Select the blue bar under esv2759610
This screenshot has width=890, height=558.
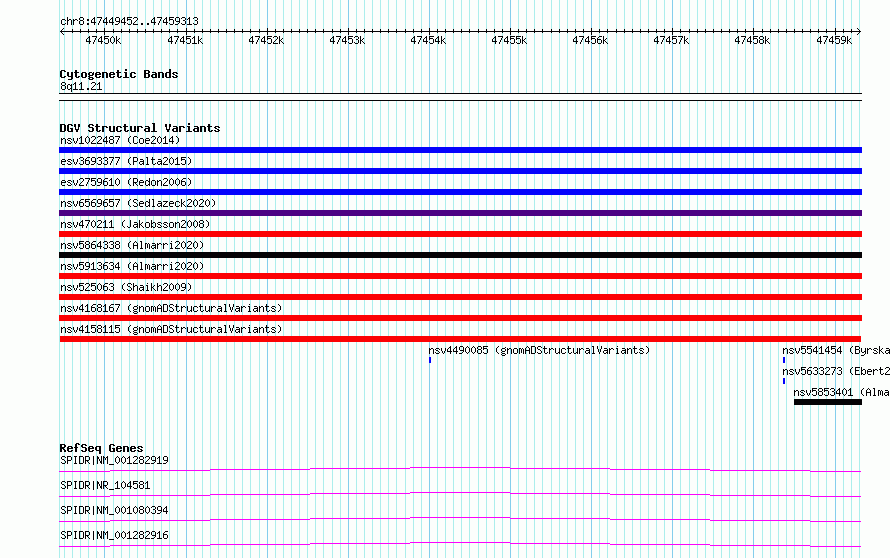point(460,192)
